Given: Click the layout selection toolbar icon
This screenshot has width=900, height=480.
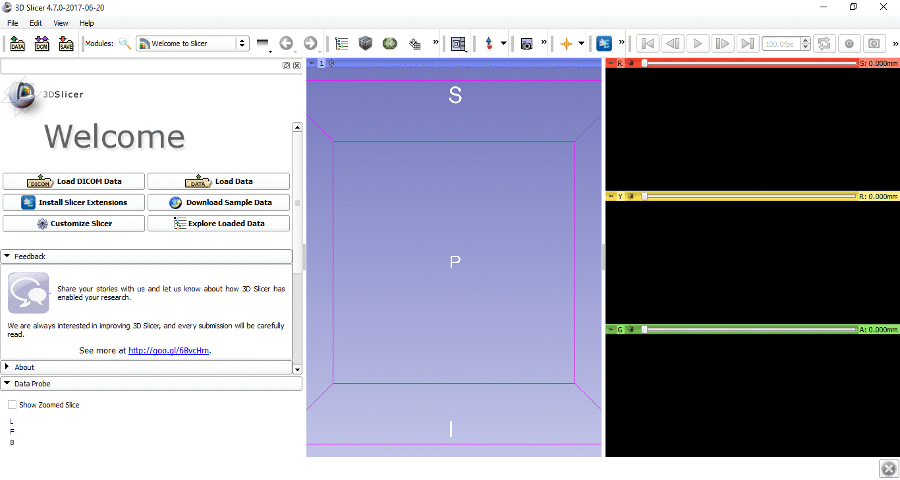Looking at the screenshot, I should (x=458, y=44).
